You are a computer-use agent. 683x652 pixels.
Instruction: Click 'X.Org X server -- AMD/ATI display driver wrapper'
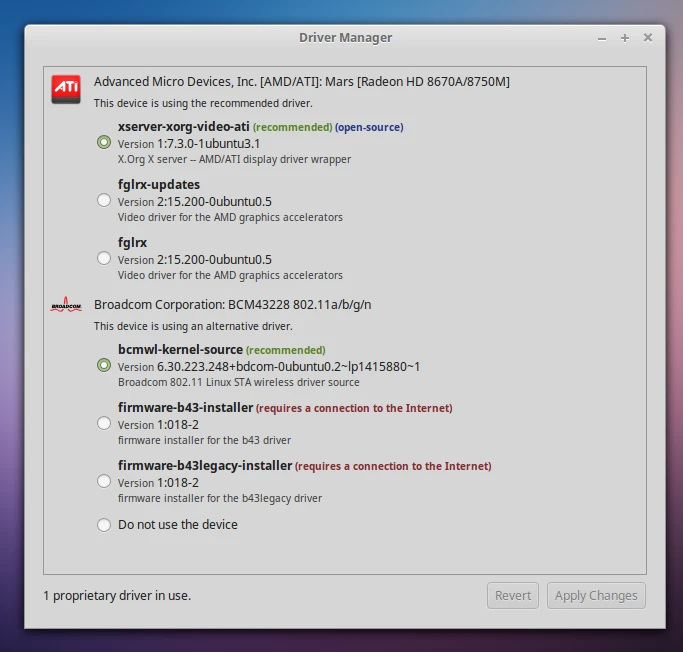[x=234, y=159]
